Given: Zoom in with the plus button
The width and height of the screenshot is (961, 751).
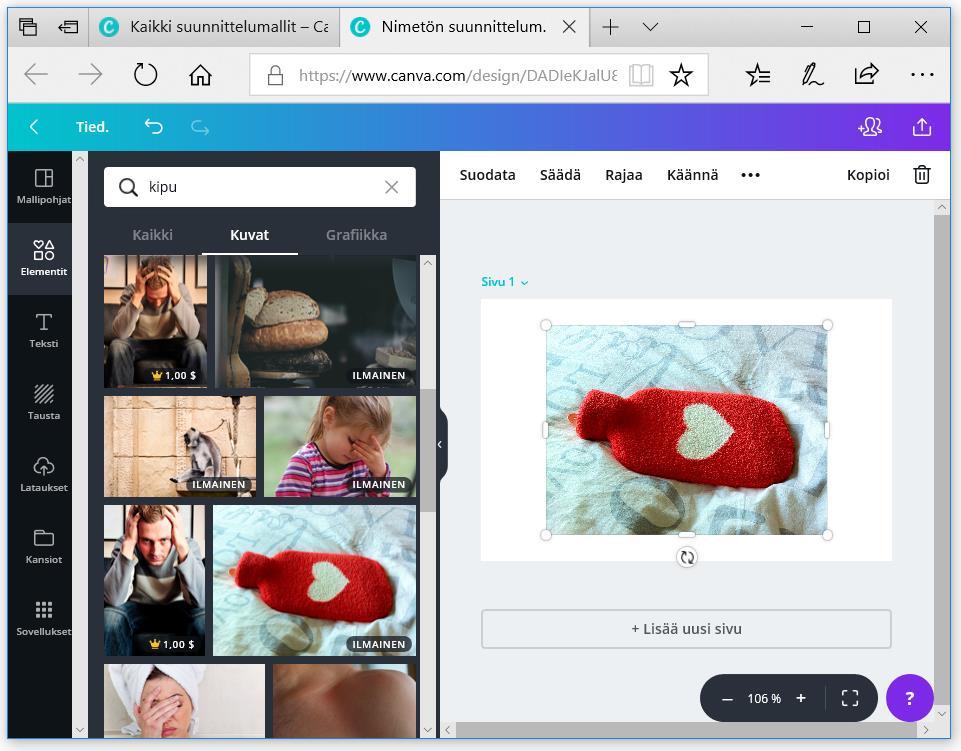Looking at the screenshot, I should click(x=800, y=698).
